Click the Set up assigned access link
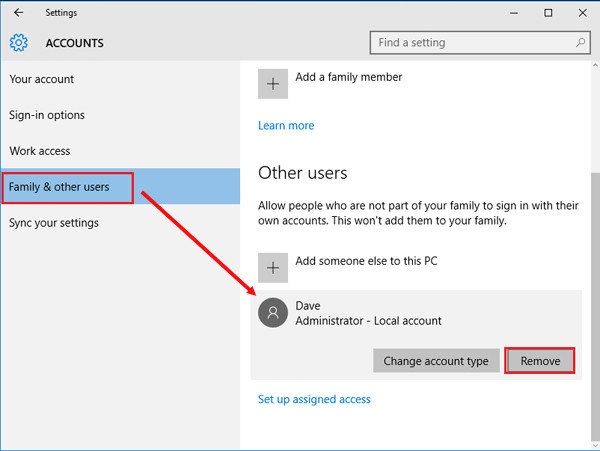The height and width of the screenshot is (451, 600). [x=314, y=399]
